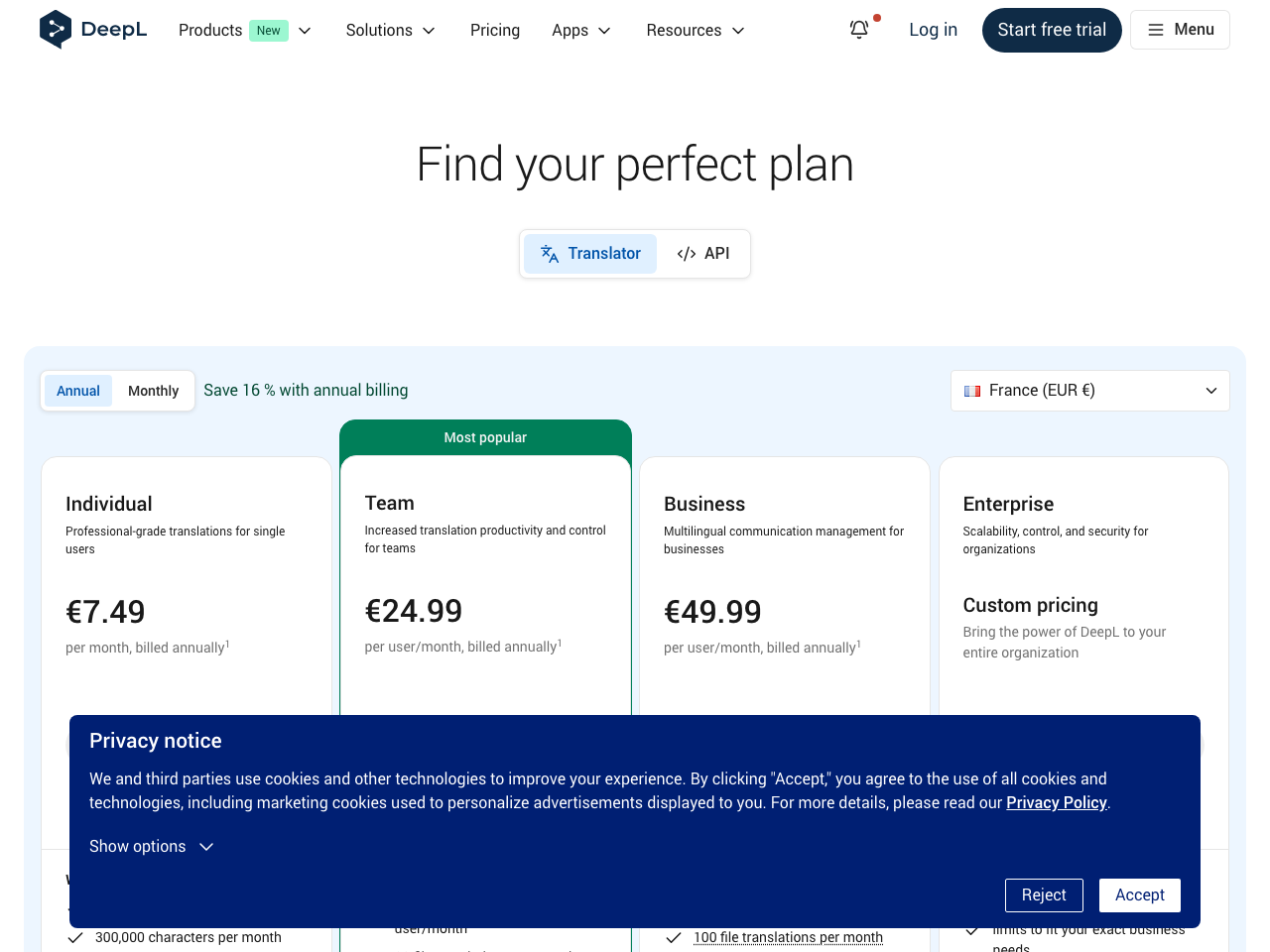Click the New badge beside Products

tap(268, 31)
